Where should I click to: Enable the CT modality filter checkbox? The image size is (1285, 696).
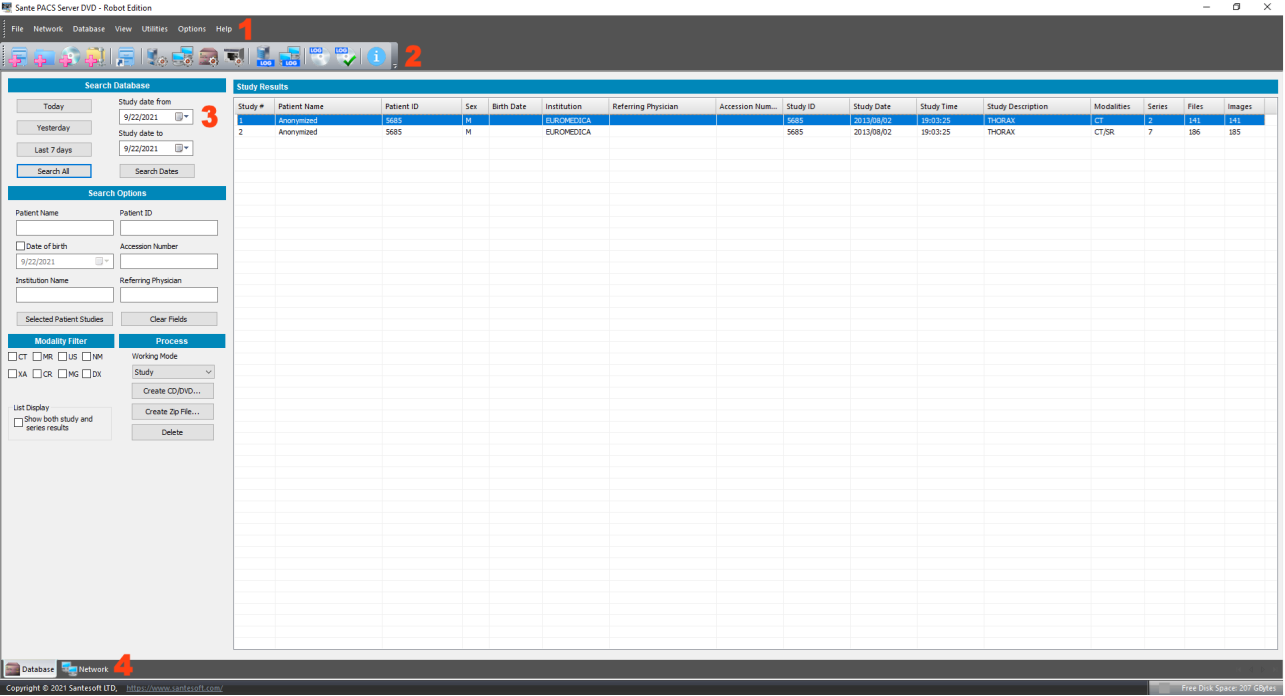point(12,356)
